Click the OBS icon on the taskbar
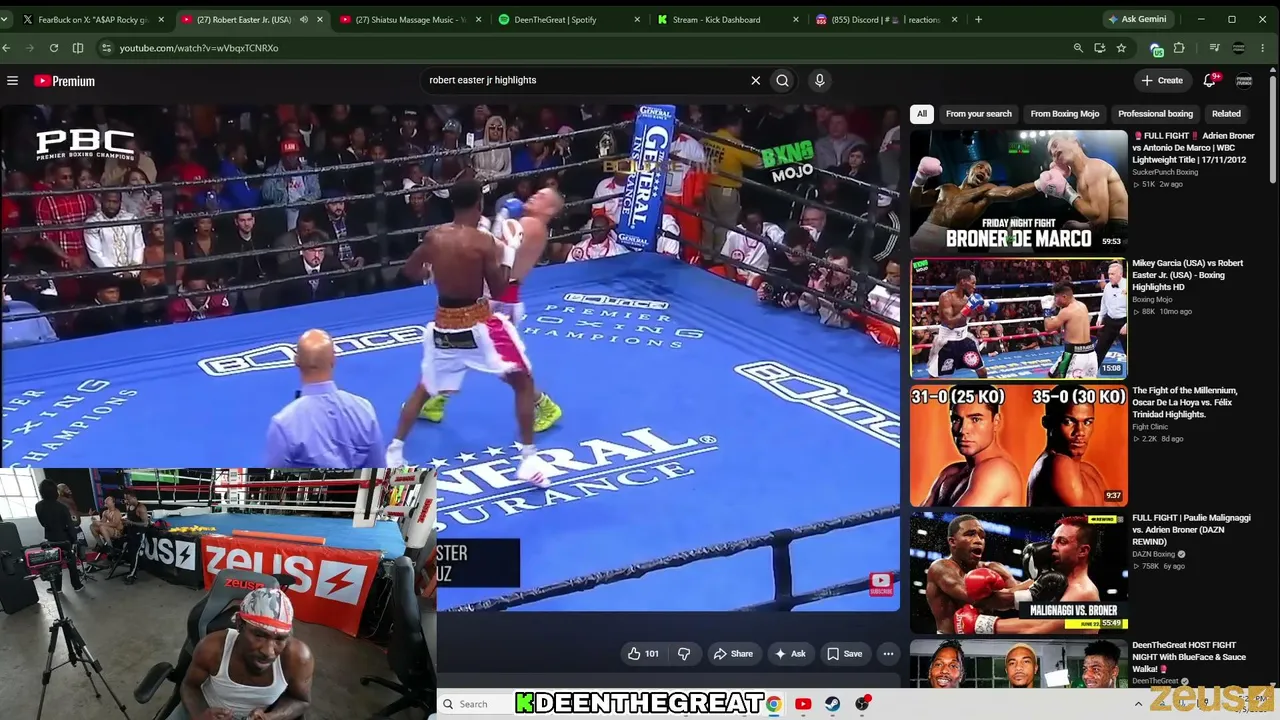1280x720 pixels. [863, 704]
